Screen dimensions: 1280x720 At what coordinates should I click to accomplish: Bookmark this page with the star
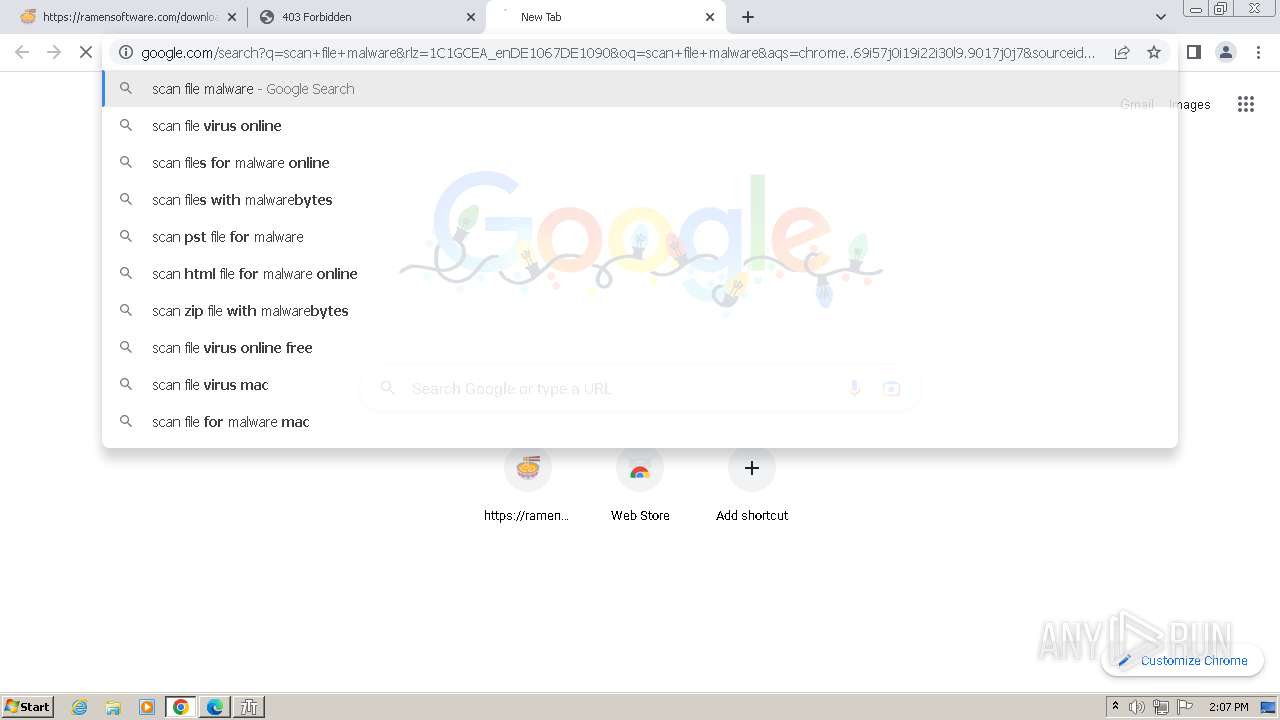(1154, 52)
